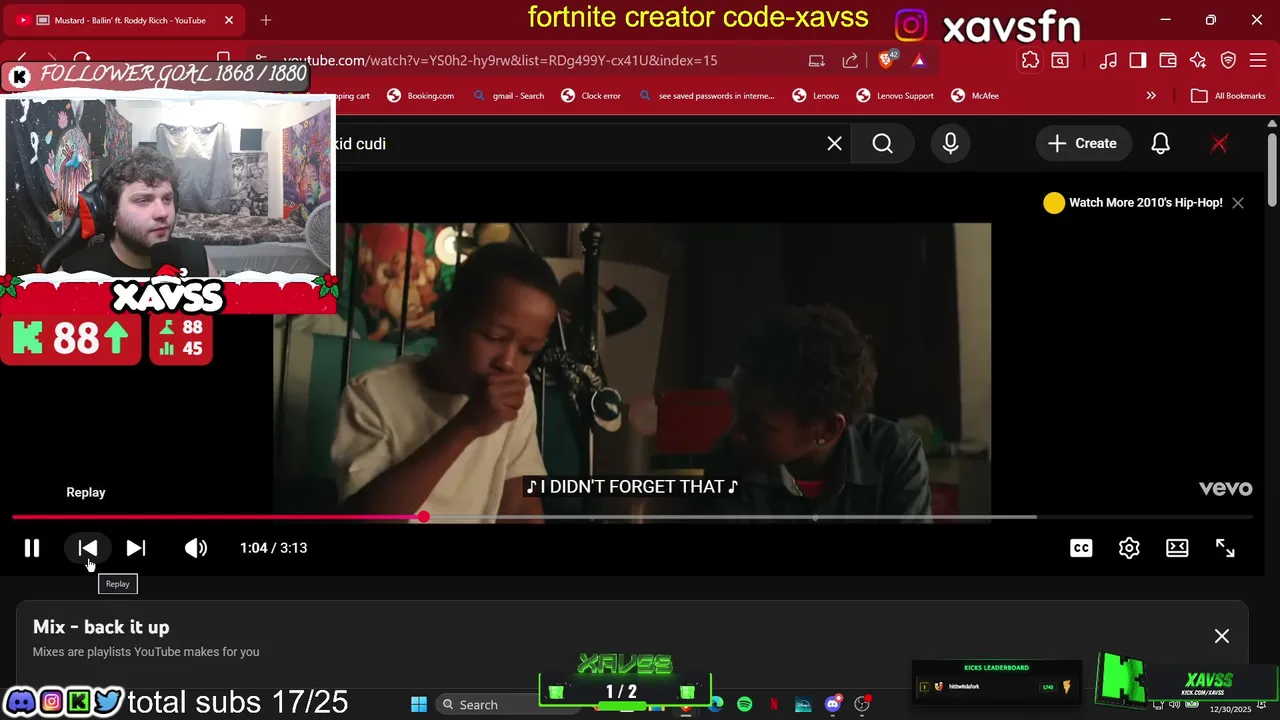Click the red X icon beside the bell
The height and width of the screenshot is (720, 1280).
click(1219, 144)
